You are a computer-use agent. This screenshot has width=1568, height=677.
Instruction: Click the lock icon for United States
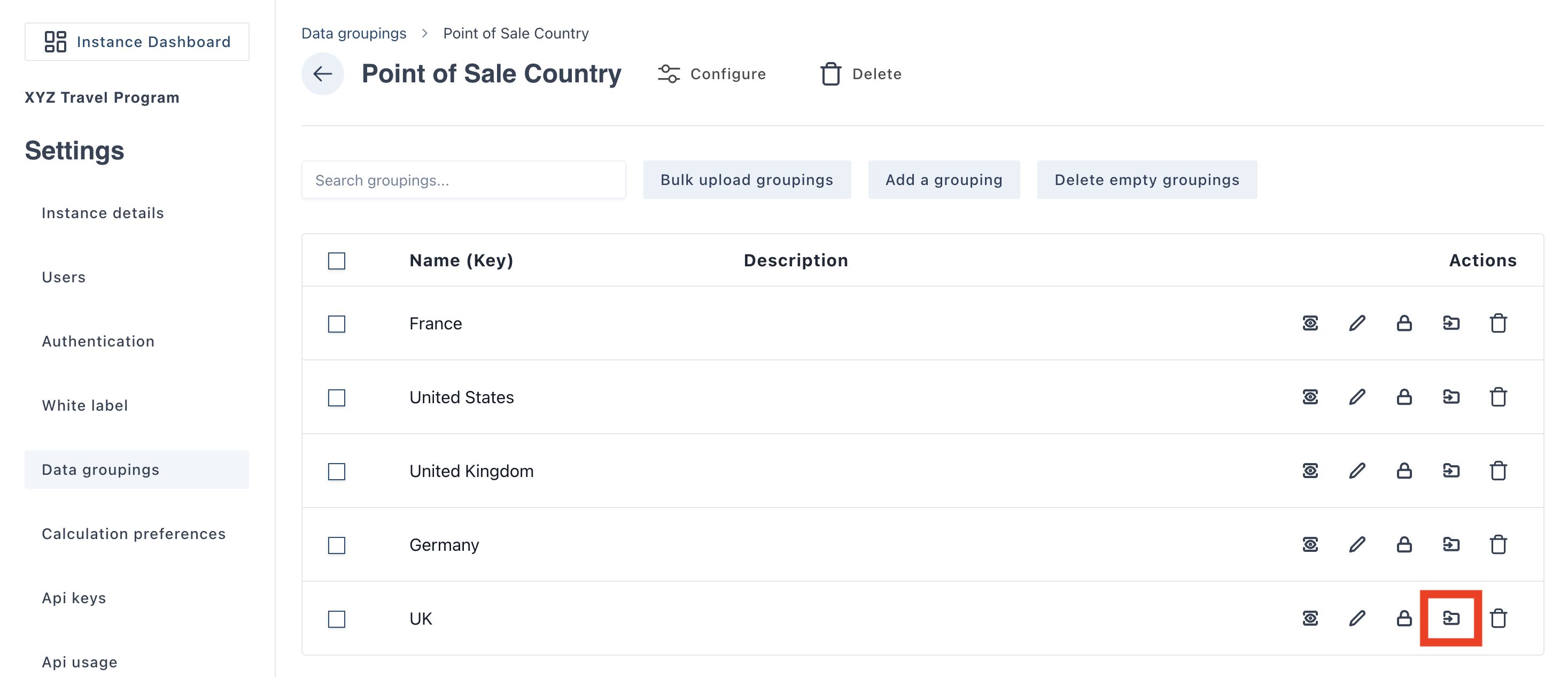click(1403, 397)
